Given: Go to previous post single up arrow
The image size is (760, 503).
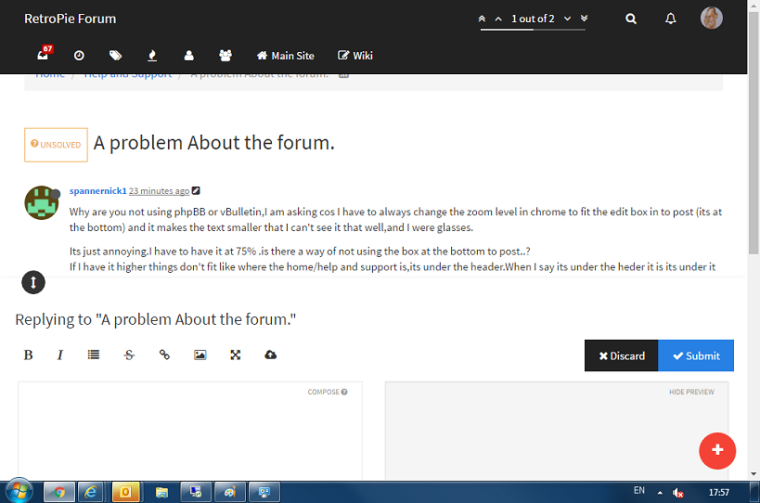Looking at the screenshot, I should click(x=498, y=19).
